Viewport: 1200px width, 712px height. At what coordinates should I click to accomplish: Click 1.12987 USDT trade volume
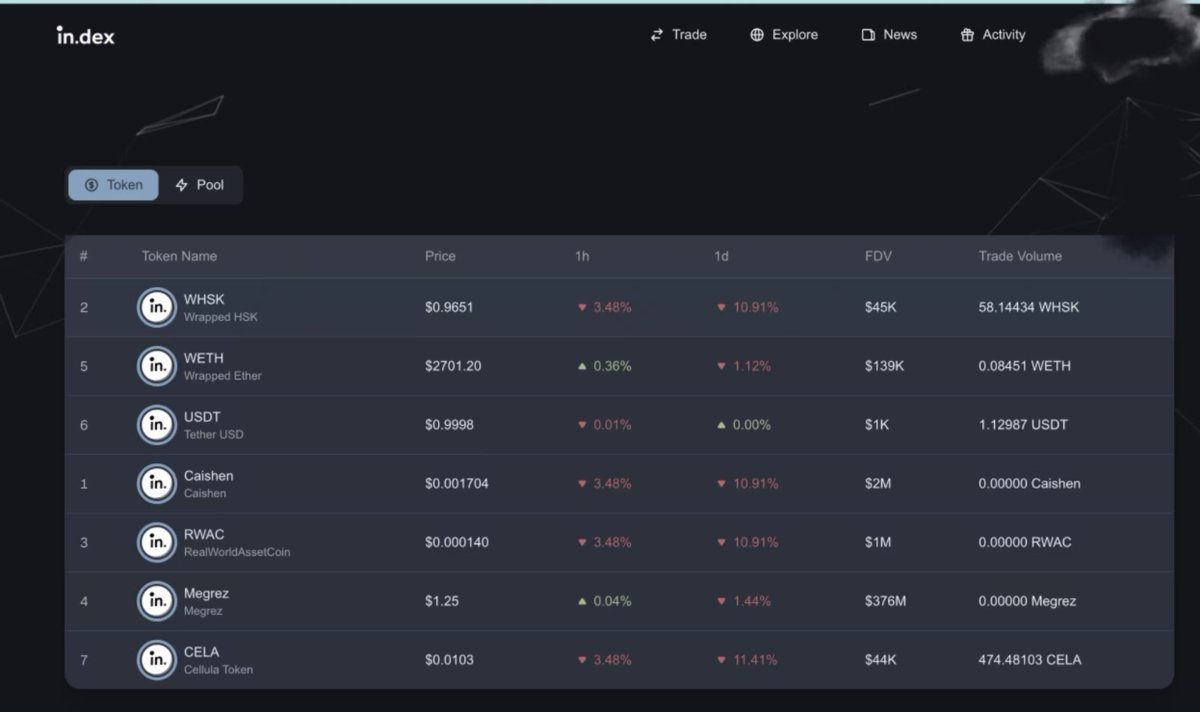[1023, 425]
